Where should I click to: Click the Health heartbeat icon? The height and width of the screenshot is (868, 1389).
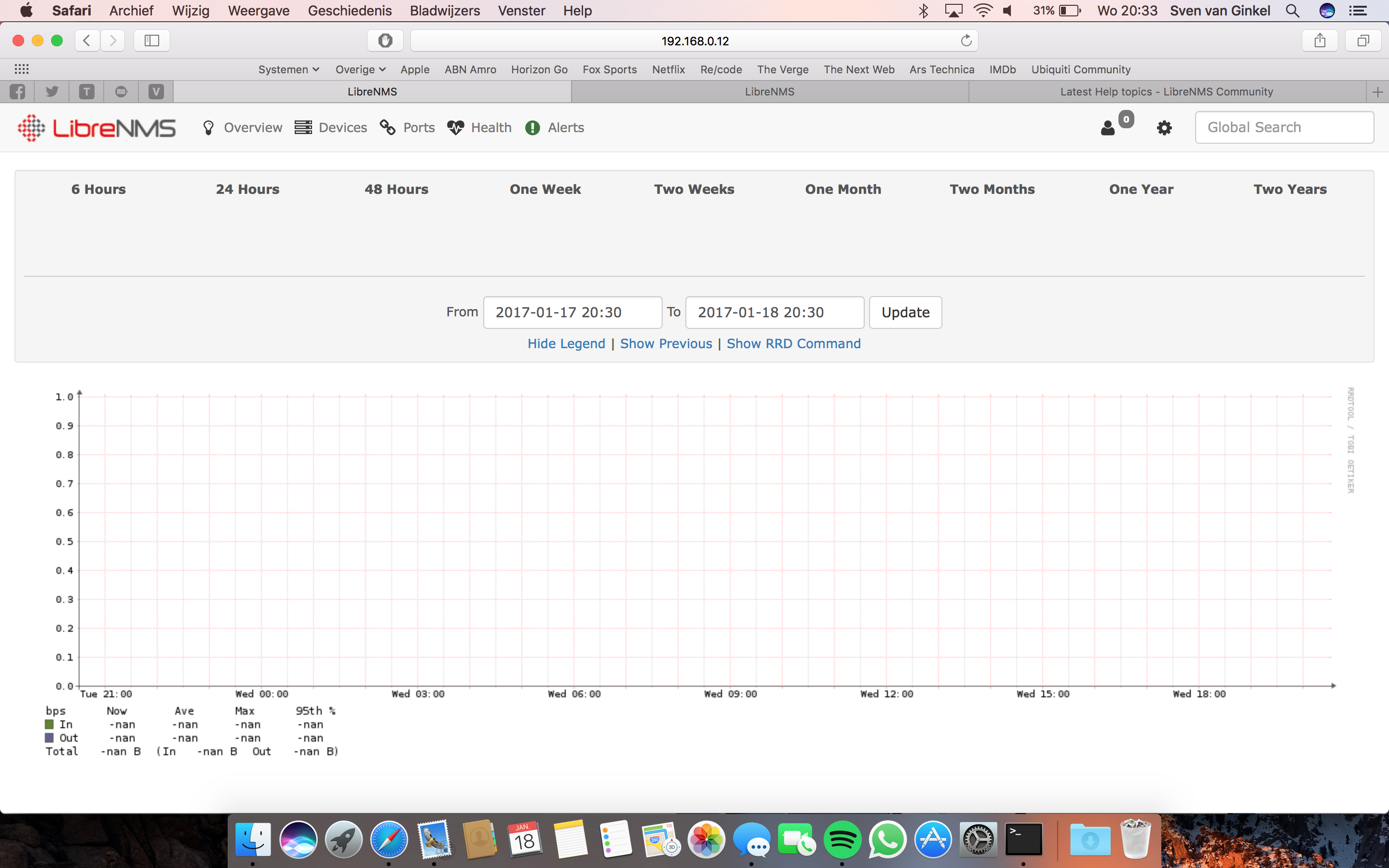pos(456,127)
